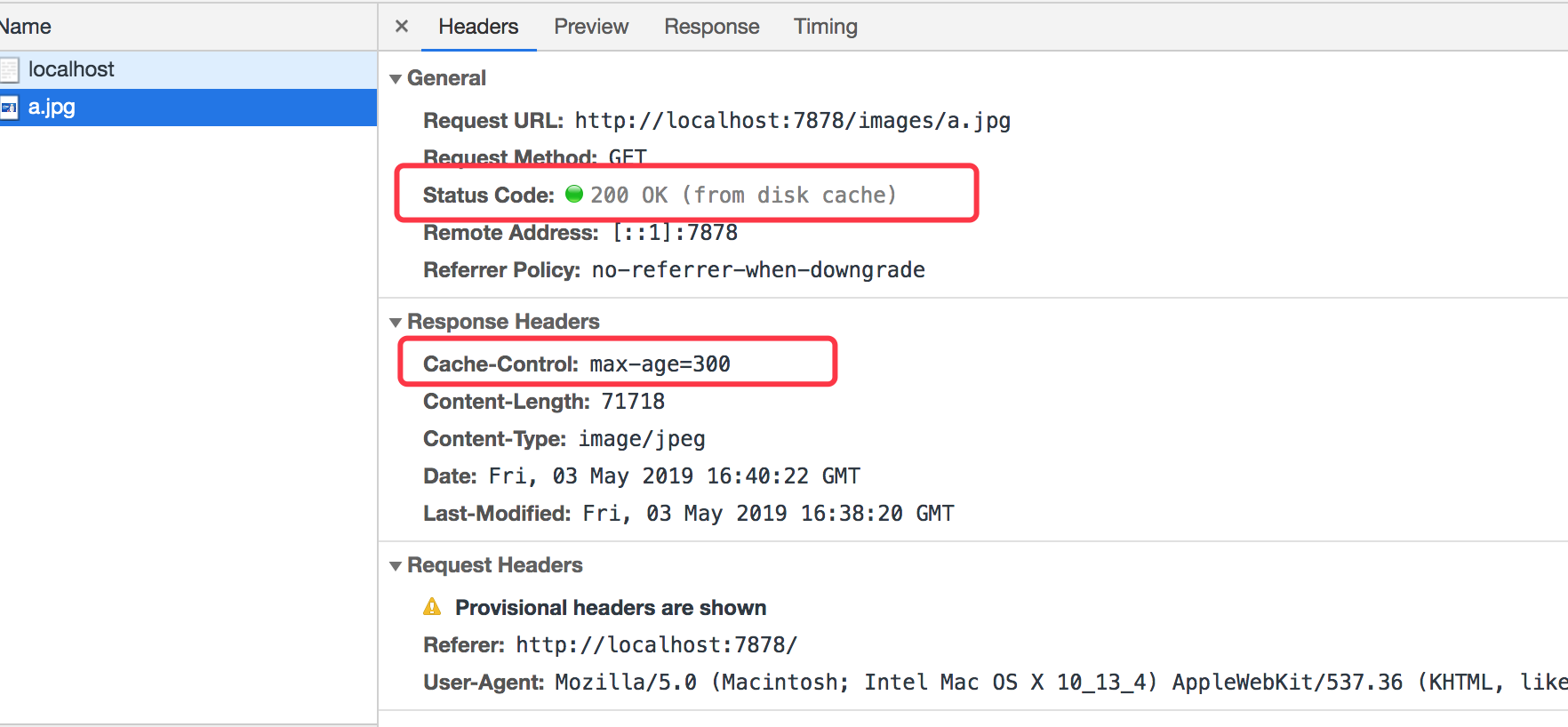Viewport: 1568px width, 727px height.
Task: Collapse the Response Headers section
Action: pyautogui.click(x=396, y=323)
